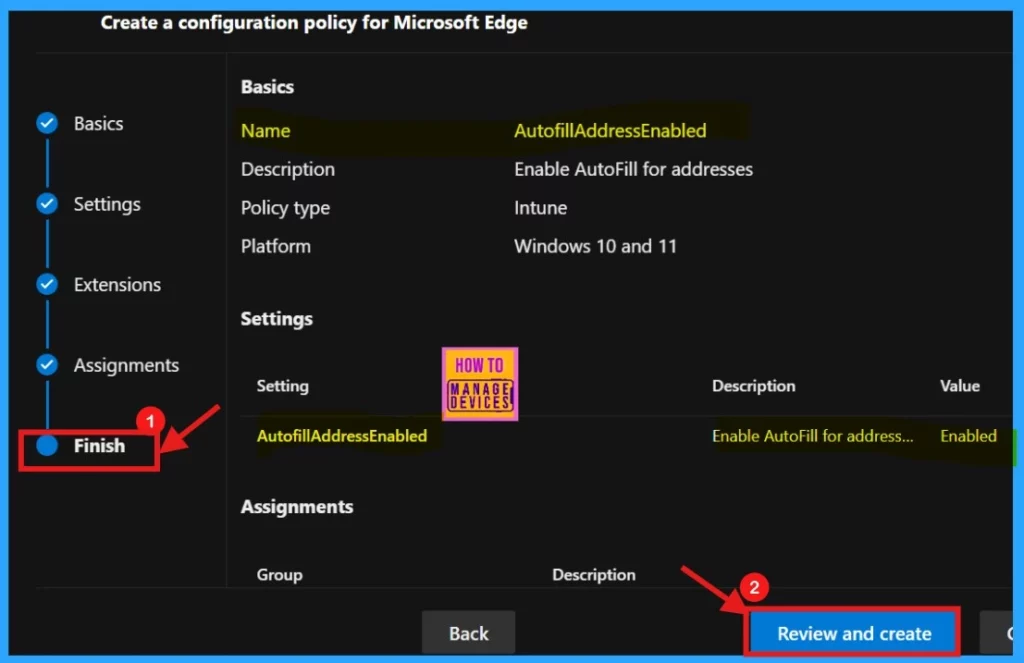
Task: Click the Assignments step checkmark icon
Action: pos(47,364)
